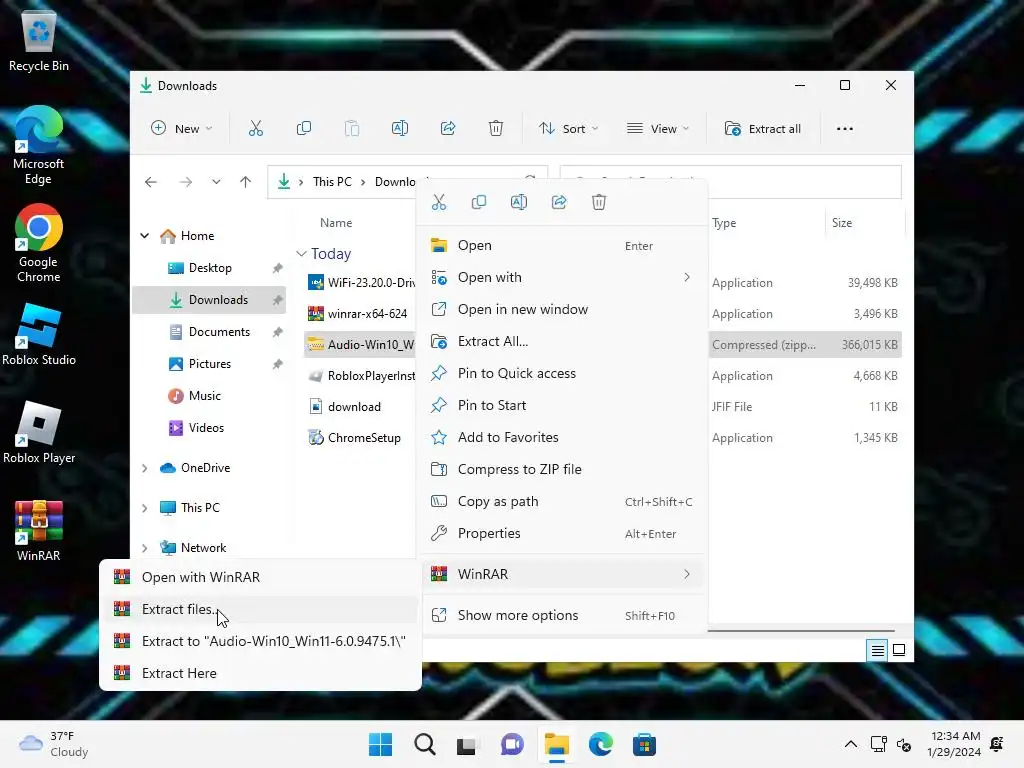Choose Extract to "Audio-Win10_Win11-6.0.9475.1\"
Screen dimensions: 1024x768
click(260, 641)
